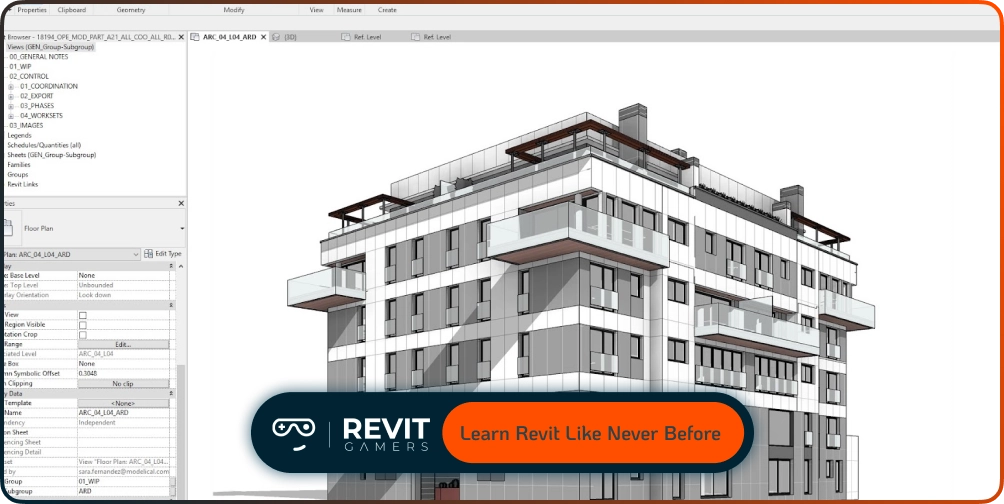Select the Families tree item

click(19, 165)
